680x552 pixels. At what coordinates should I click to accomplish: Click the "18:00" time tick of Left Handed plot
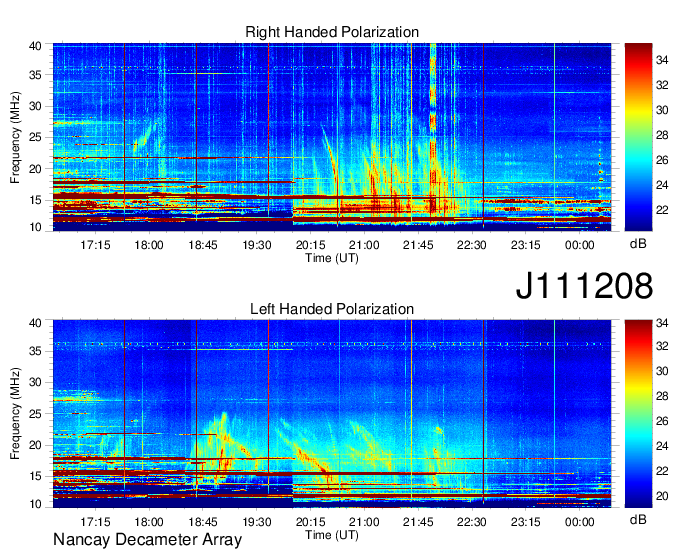click(x=149, y=522)
